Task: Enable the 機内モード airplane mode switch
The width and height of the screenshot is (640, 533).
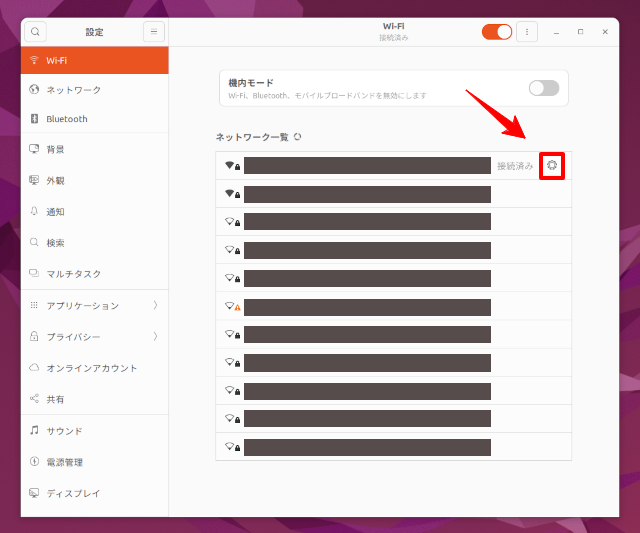Action: (543, 88)
